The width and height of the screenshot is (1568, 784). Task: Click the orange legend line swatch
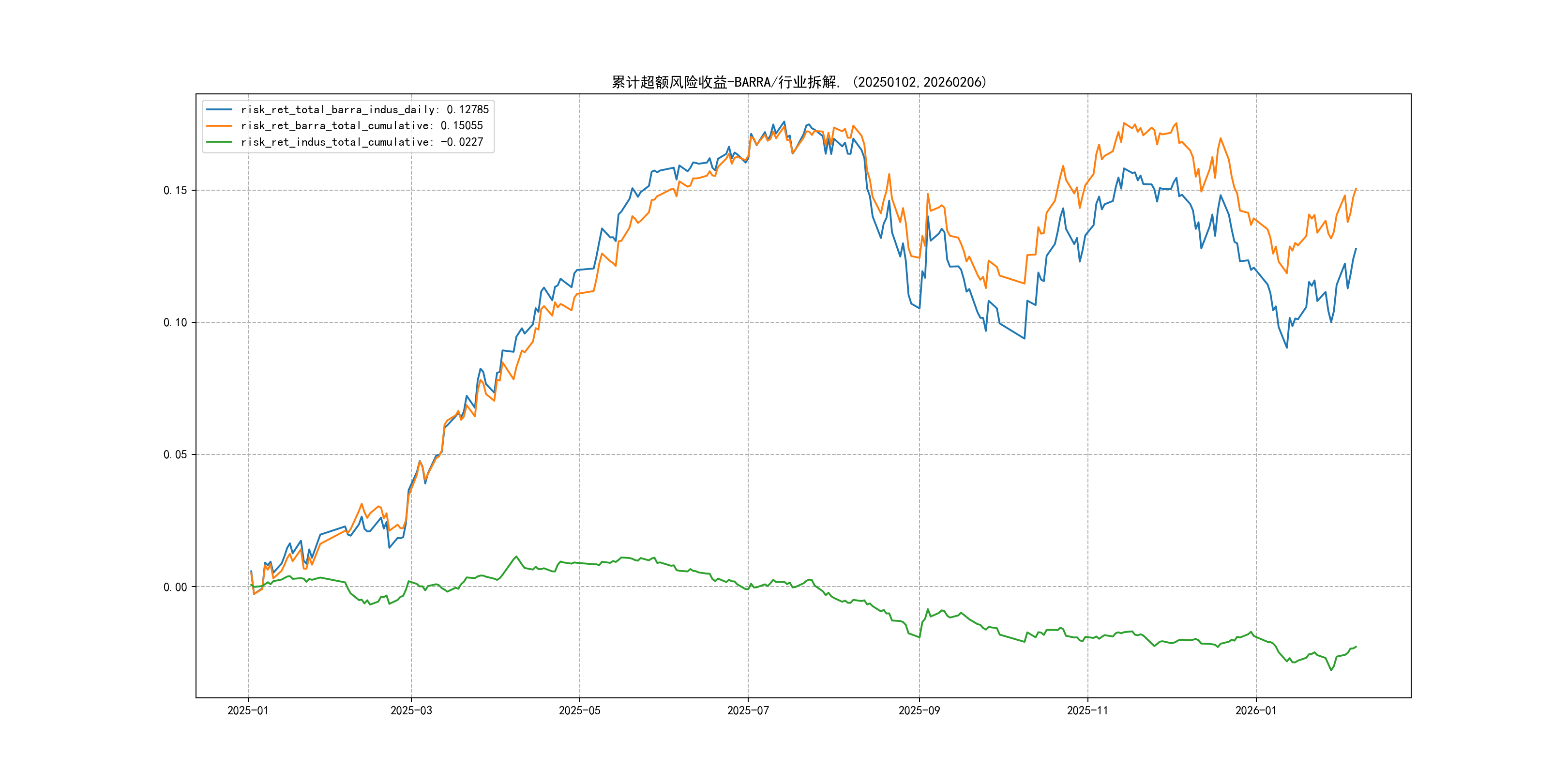[219, 126]
